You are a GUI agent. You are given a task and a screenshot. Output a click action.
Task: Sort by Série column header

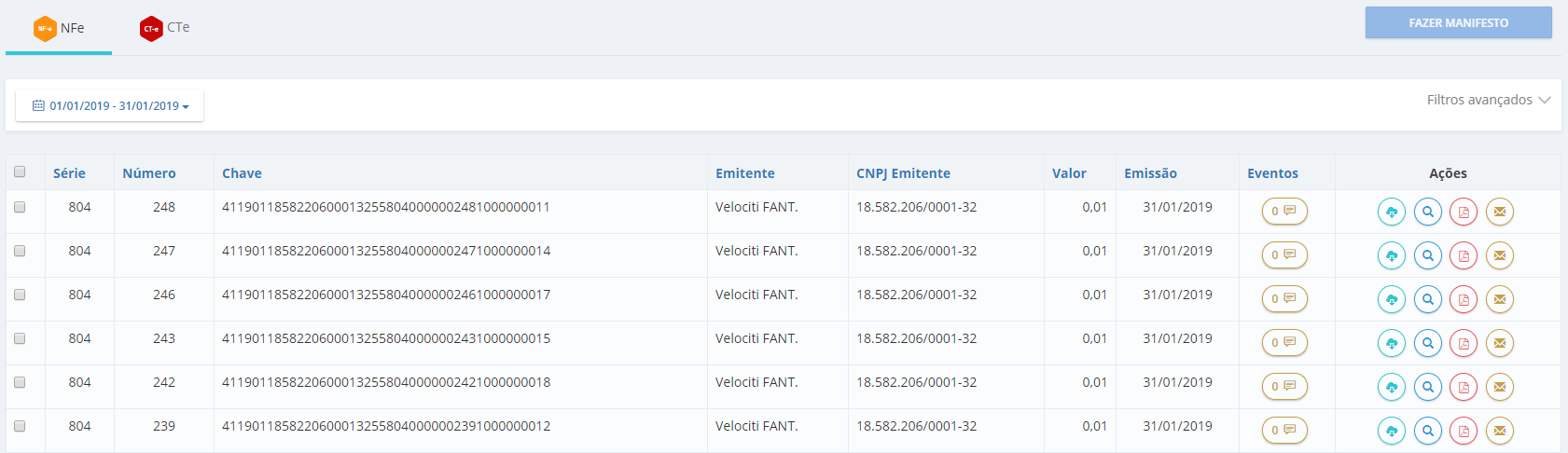point(69,173)
